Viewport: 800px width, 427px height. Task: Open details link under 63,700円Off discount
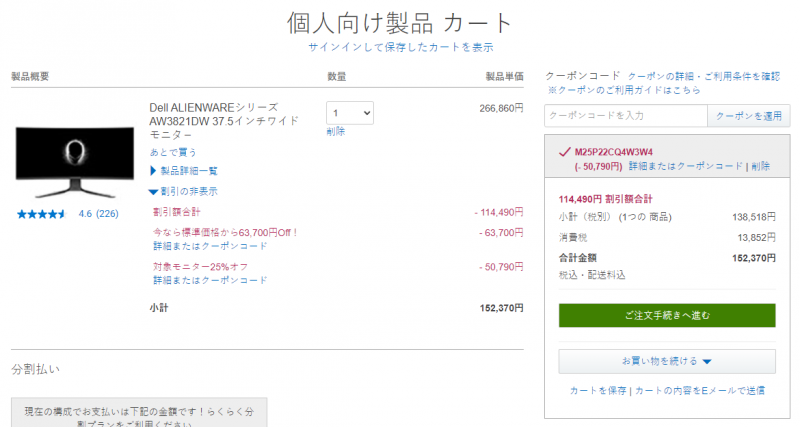(210, 246)
